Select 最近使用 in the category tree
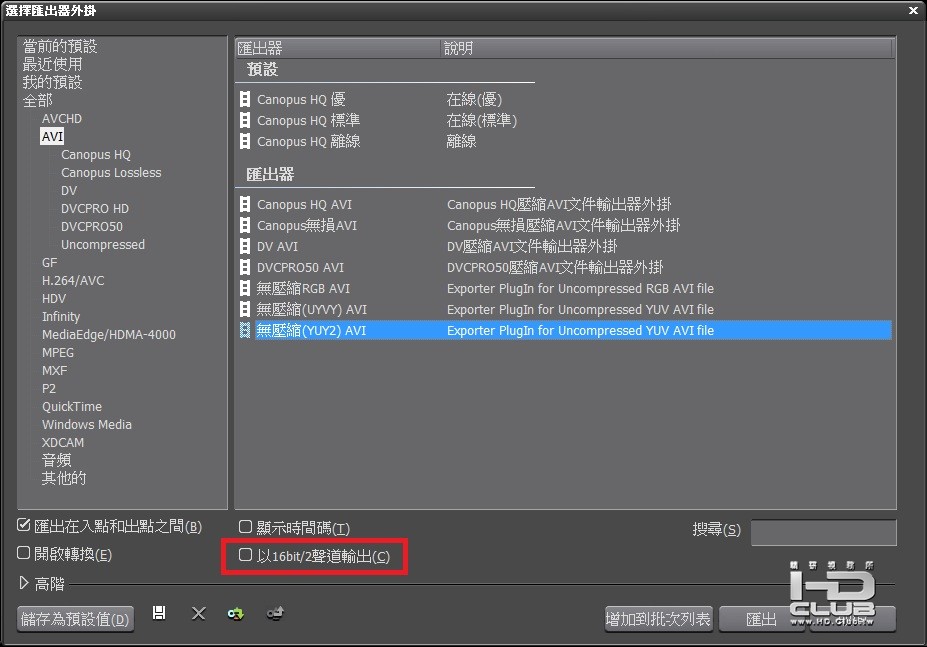This screenshot has width=927, height=647. click(53, 64)
